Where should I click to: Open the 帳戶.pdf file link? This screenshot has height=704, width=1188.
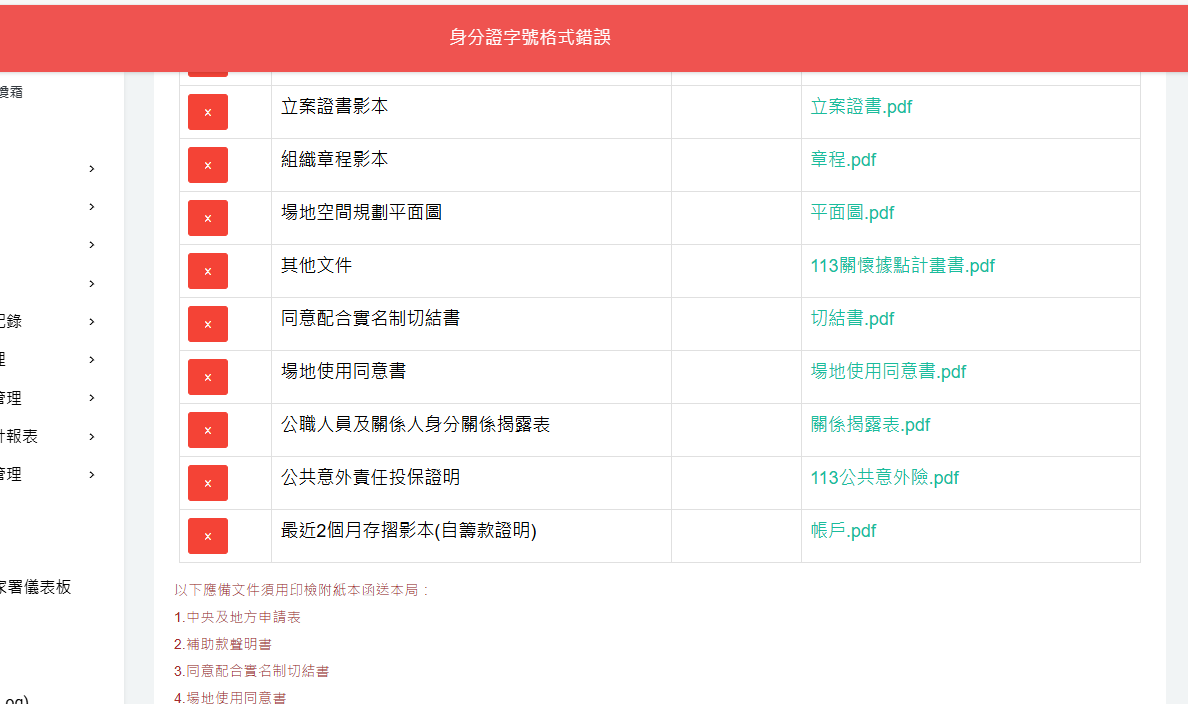(843, 531)
